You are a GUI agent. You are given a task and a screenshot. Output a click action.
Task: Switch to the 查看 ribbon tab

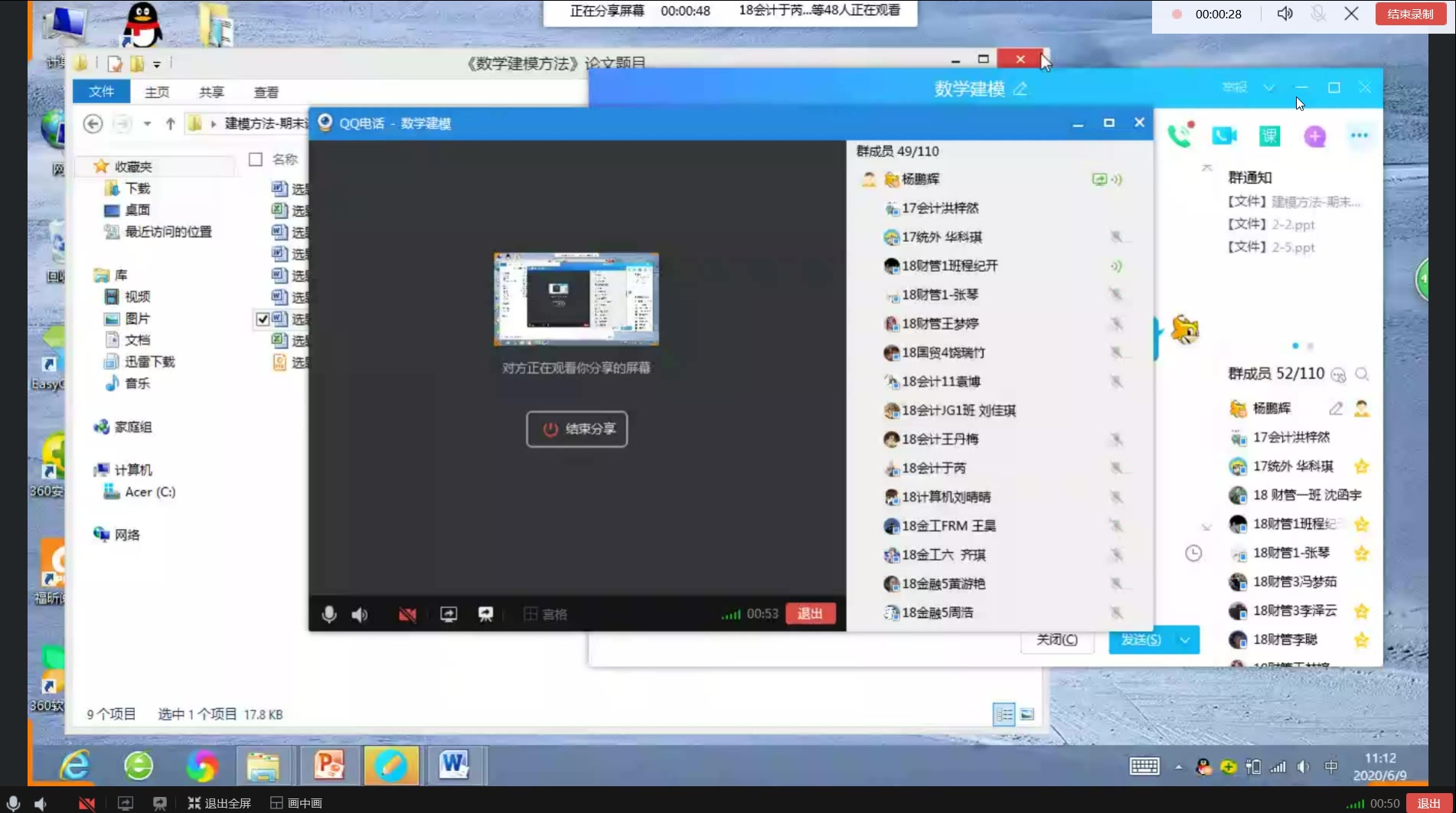266,92
